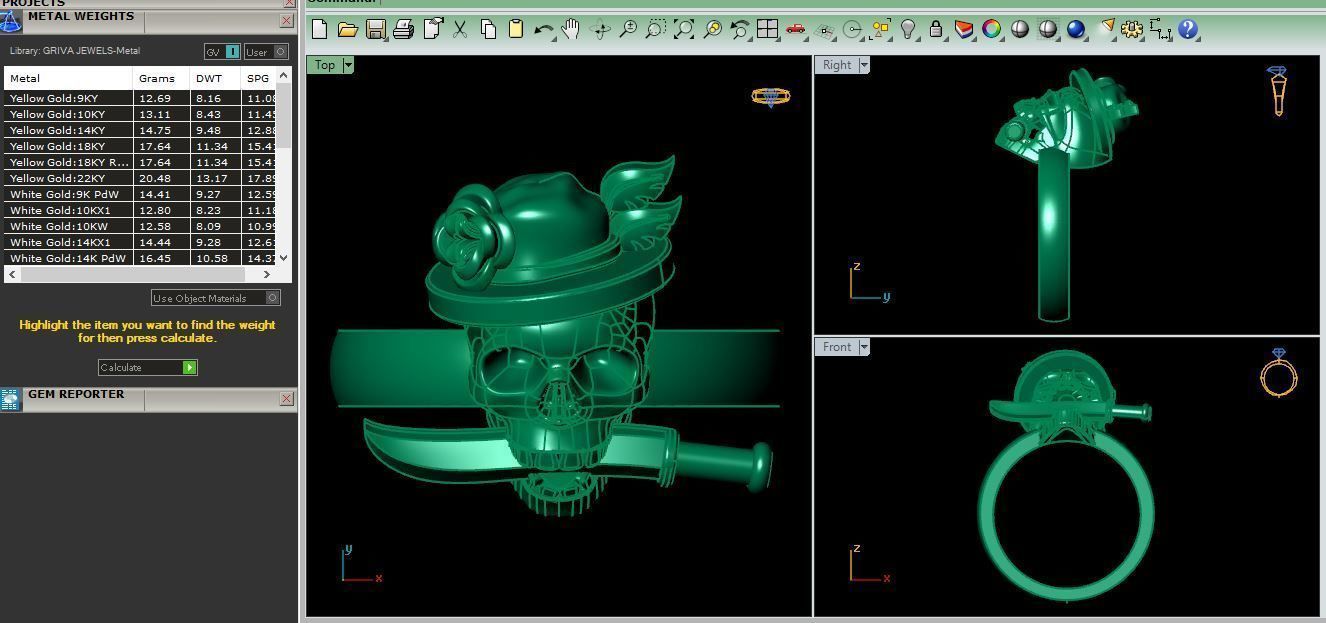The image size is (1326, 623).
Task: Select the White Gold:9K PdW row
Action: pyautogui.click(x=140, y=194)
